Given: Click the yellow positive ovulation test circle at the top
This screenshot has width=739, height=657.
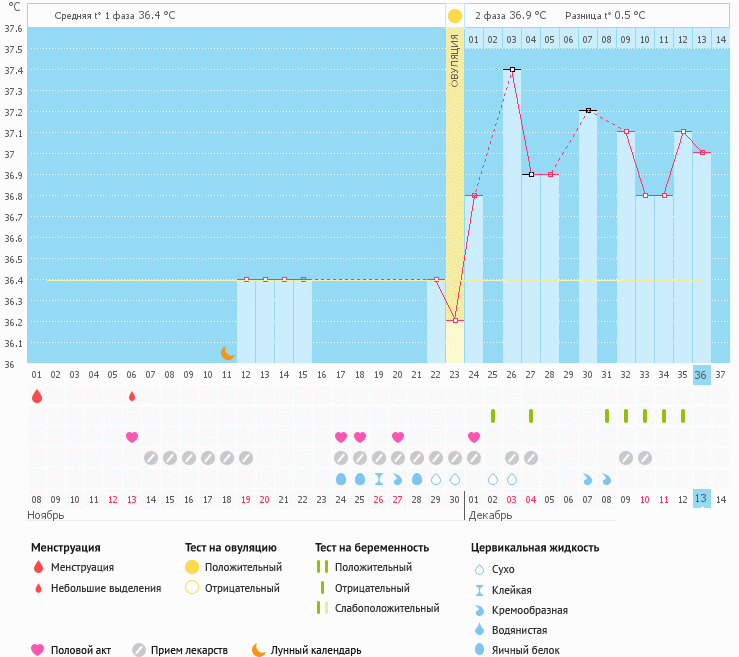Looking at the screenshot, I should tap(455, 16).
